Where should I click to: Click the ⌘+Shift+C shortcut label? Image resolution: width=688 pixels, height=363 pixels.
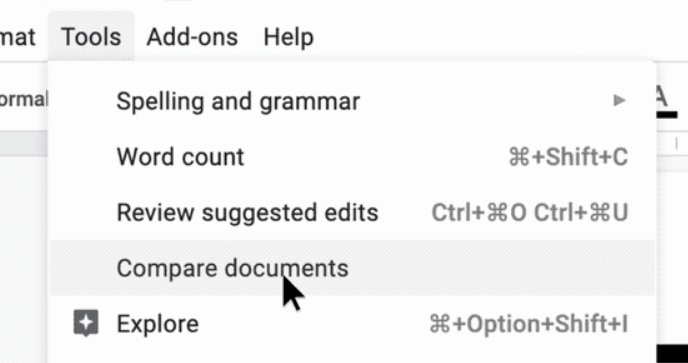[x=568, y=157]
